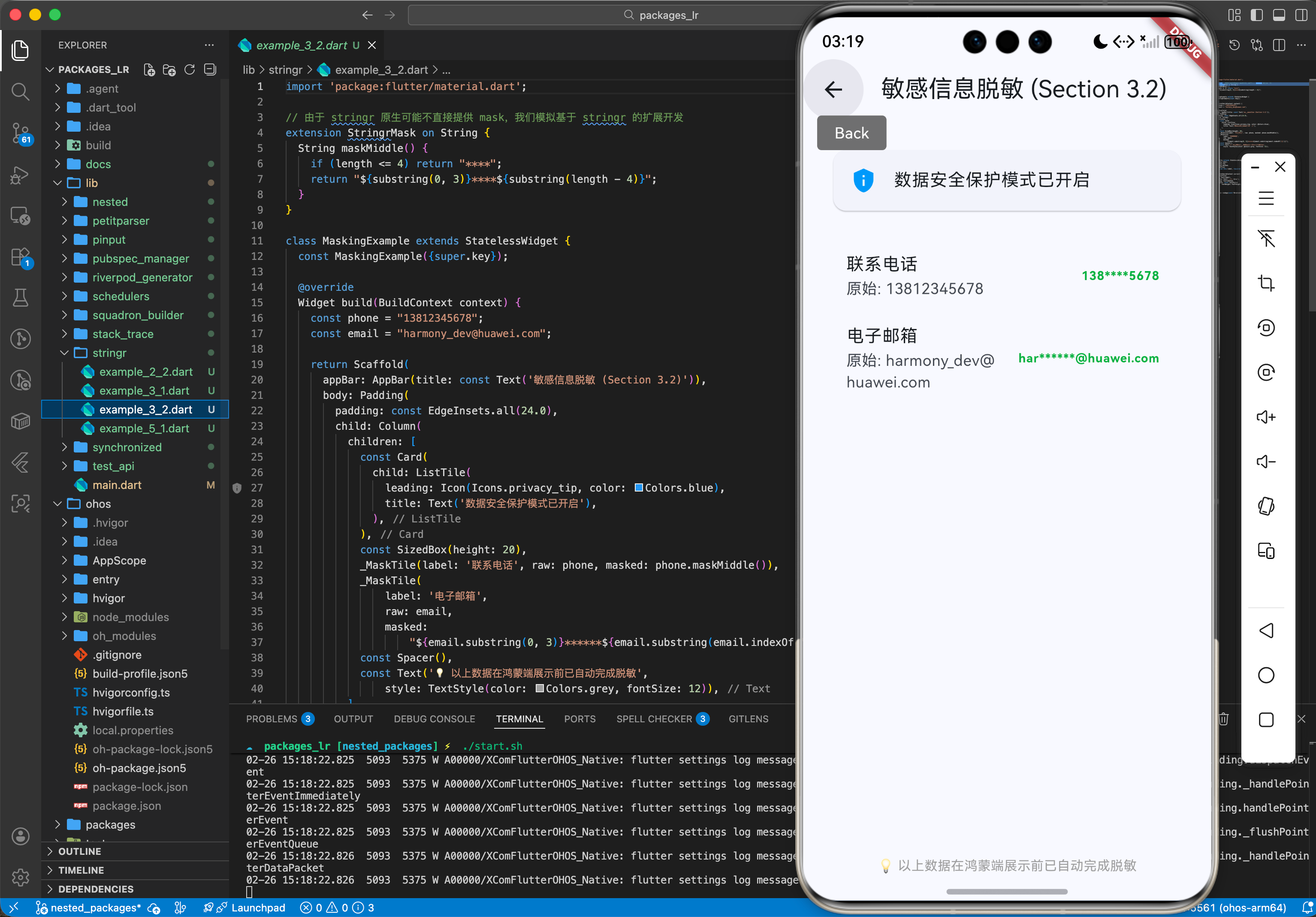The width and height of the screenshot is (1316, 917).
Task: Click emulator crop screenshot icon
Action: click(x=1265, y=283)
